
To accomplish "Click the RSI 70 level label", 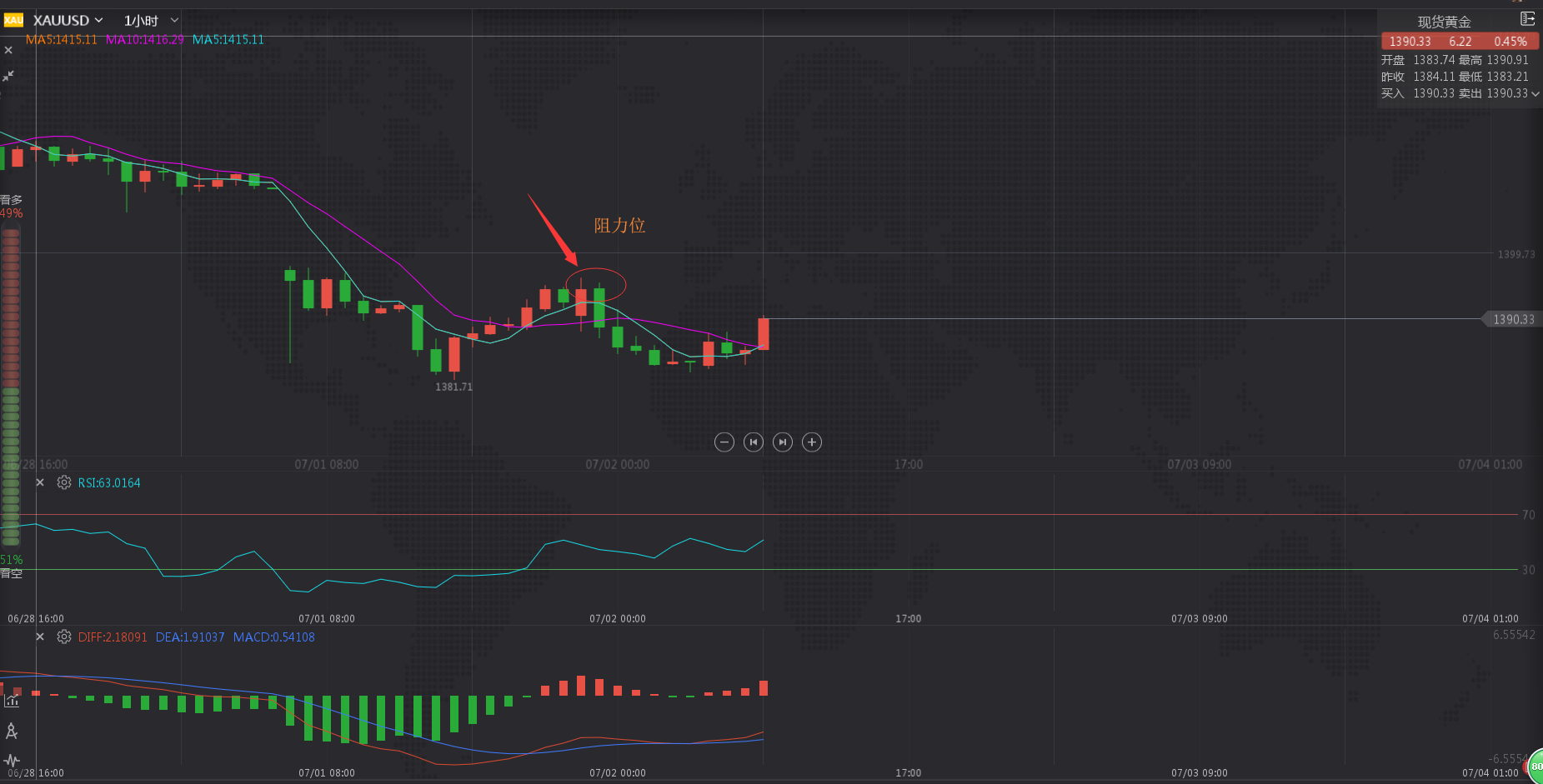I will click(1528, 515).
